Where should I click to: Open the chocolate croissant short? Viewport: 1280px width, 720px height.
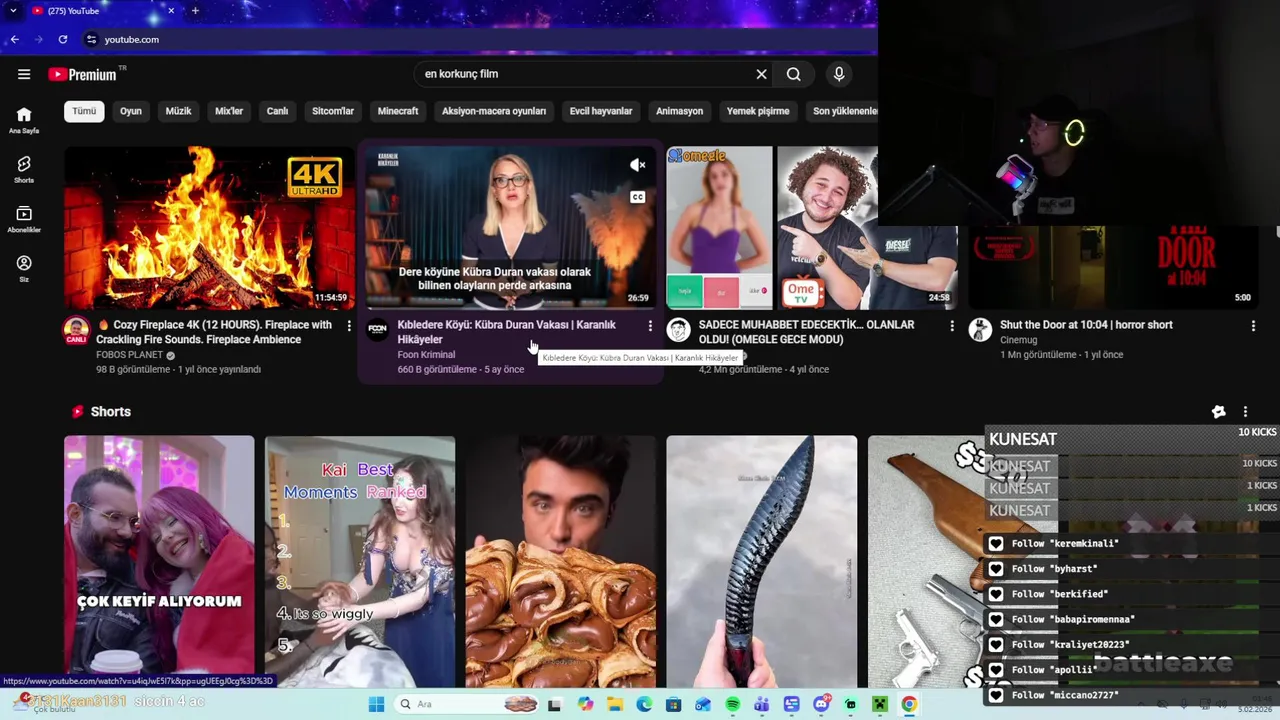pyautogui.click(x=561, y=561)
